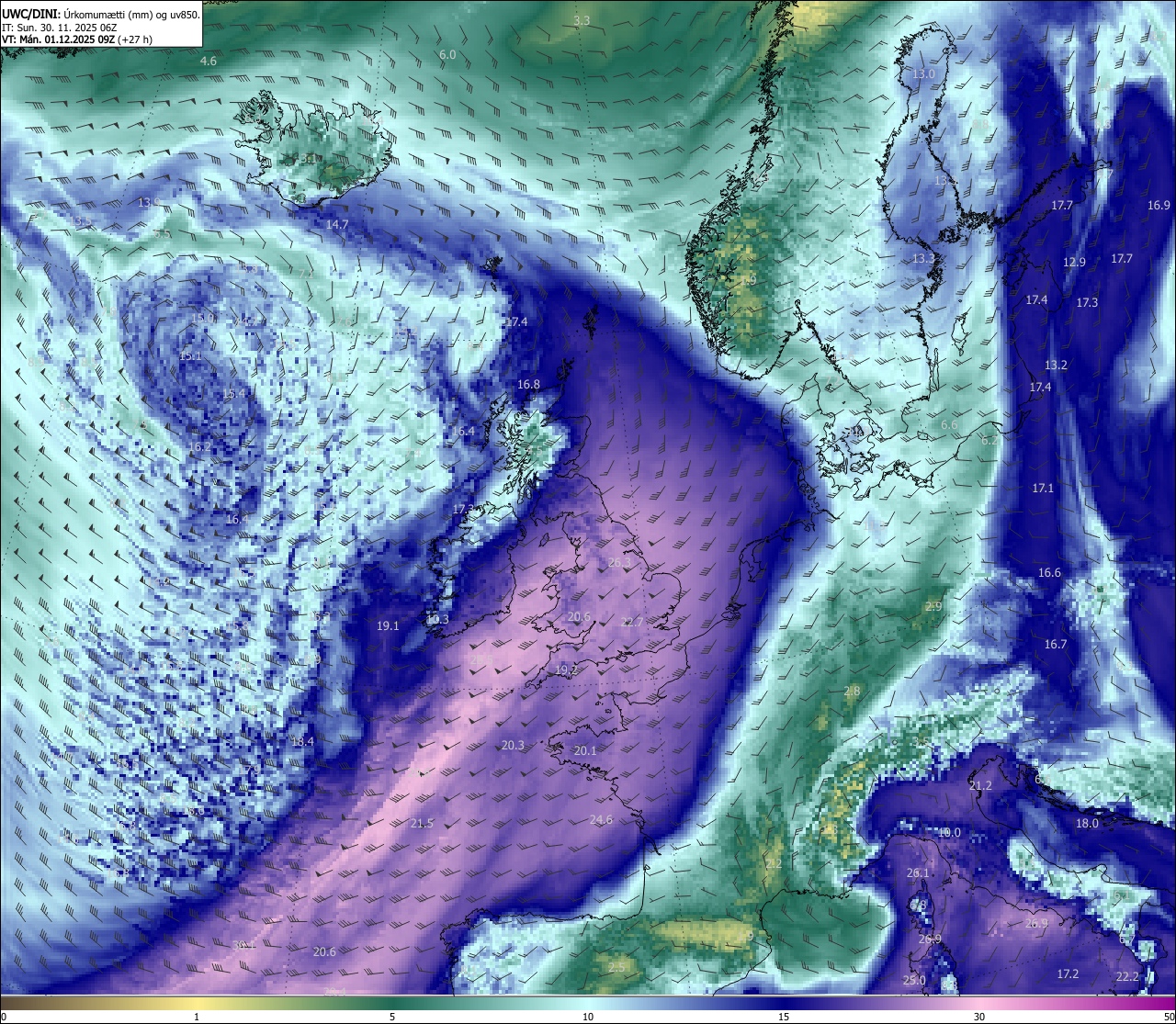The height and width of the screenshot is (1024, 1176).
Task: Click the 20.3 value label on the map
Action: tap(513, 746)
